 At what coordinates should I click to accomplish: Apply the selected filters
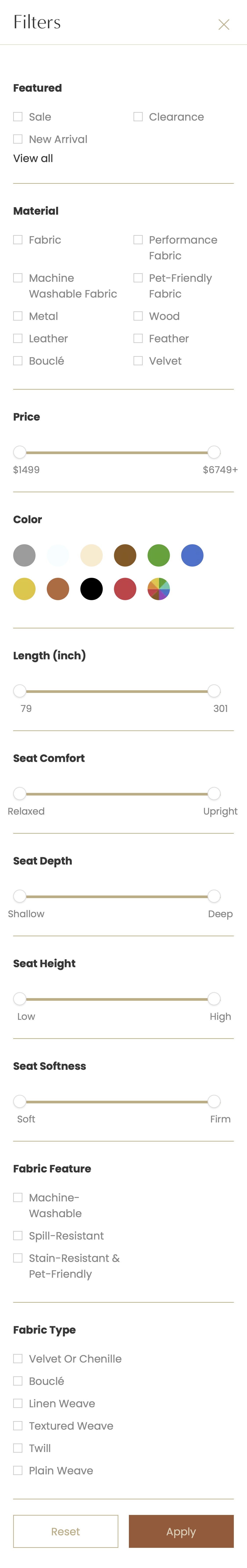pos(181,1531)
